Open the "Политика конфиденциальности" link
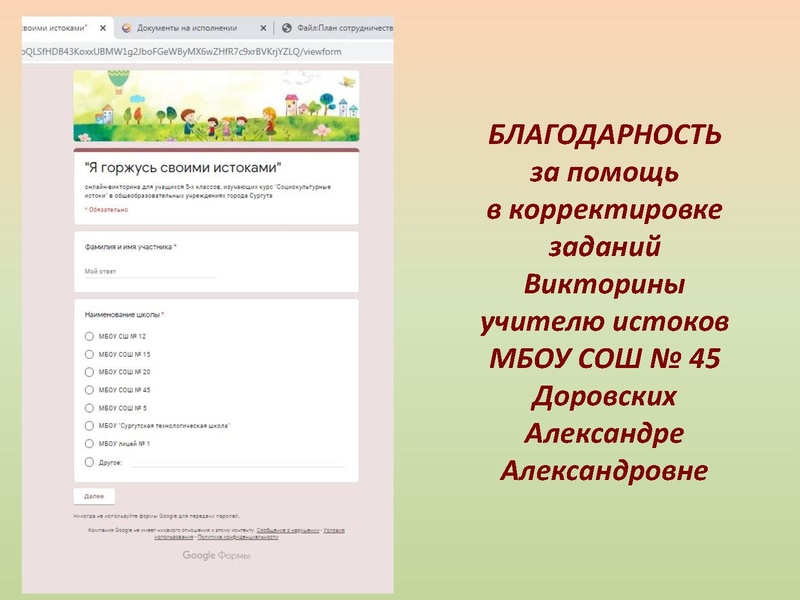 point(237,538)
